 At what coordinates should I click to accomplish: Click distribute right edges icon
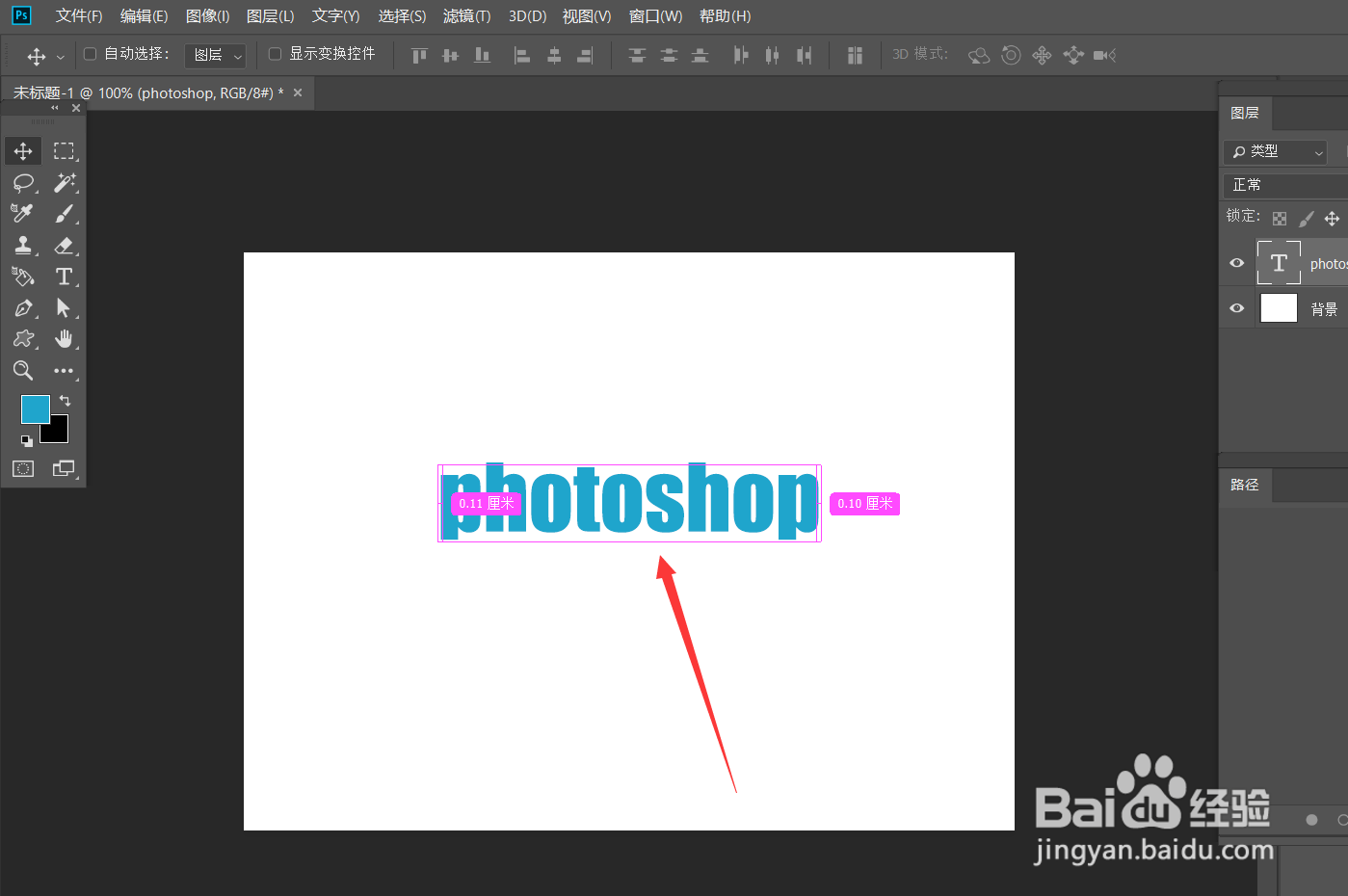click(804, 55)
